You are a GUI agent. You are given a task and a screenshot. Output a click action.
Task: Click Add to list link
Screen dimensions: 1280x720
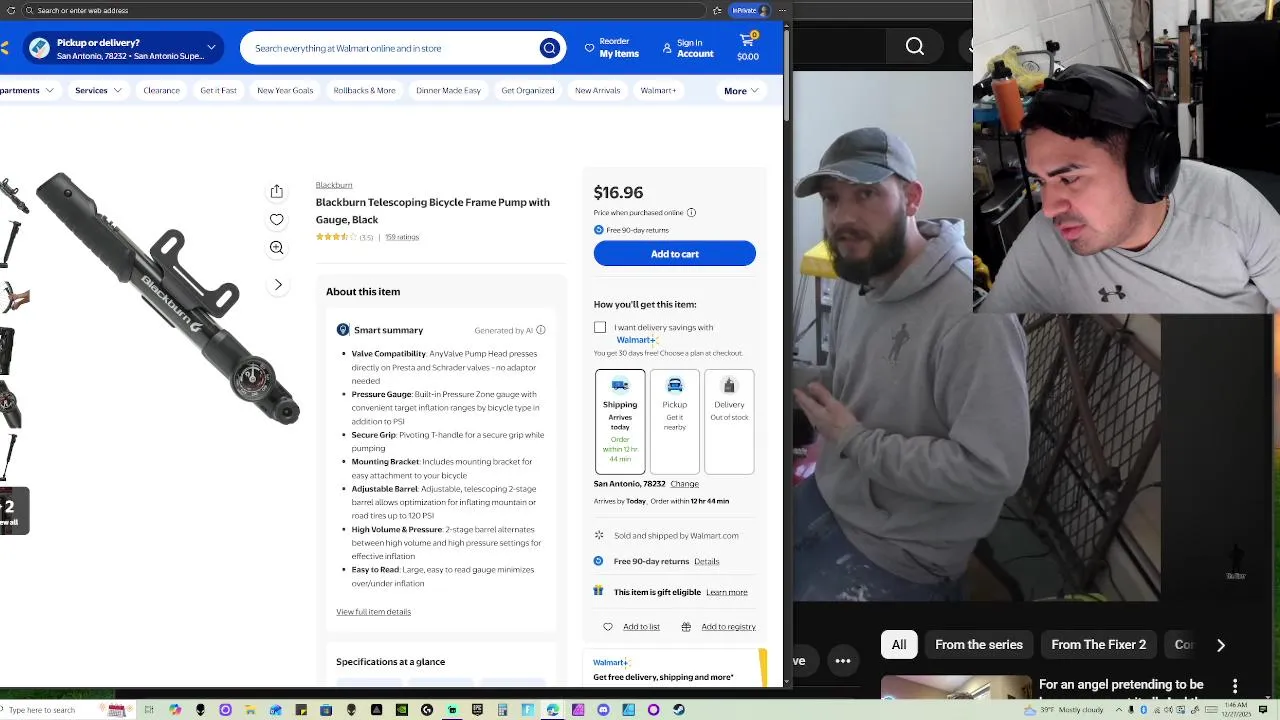(641, 627)
